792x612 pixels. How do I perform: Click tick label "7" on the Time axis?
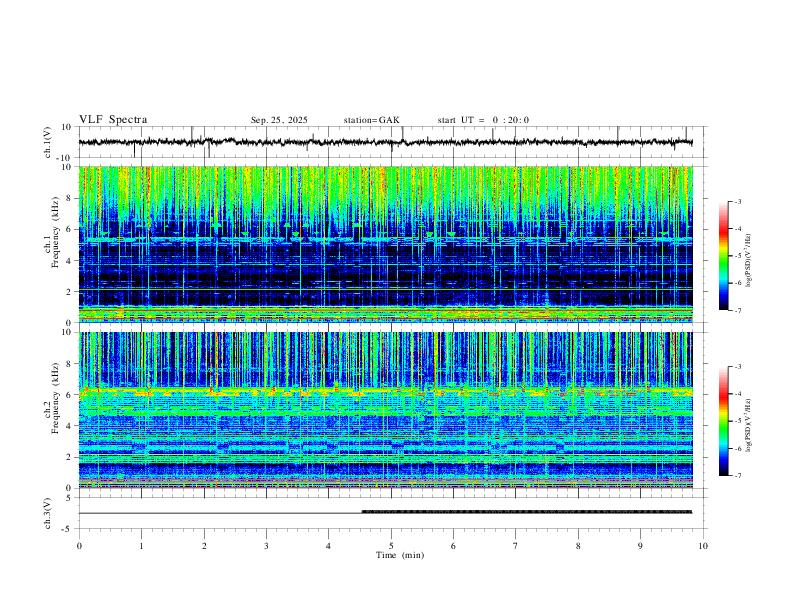pos(516,546)
